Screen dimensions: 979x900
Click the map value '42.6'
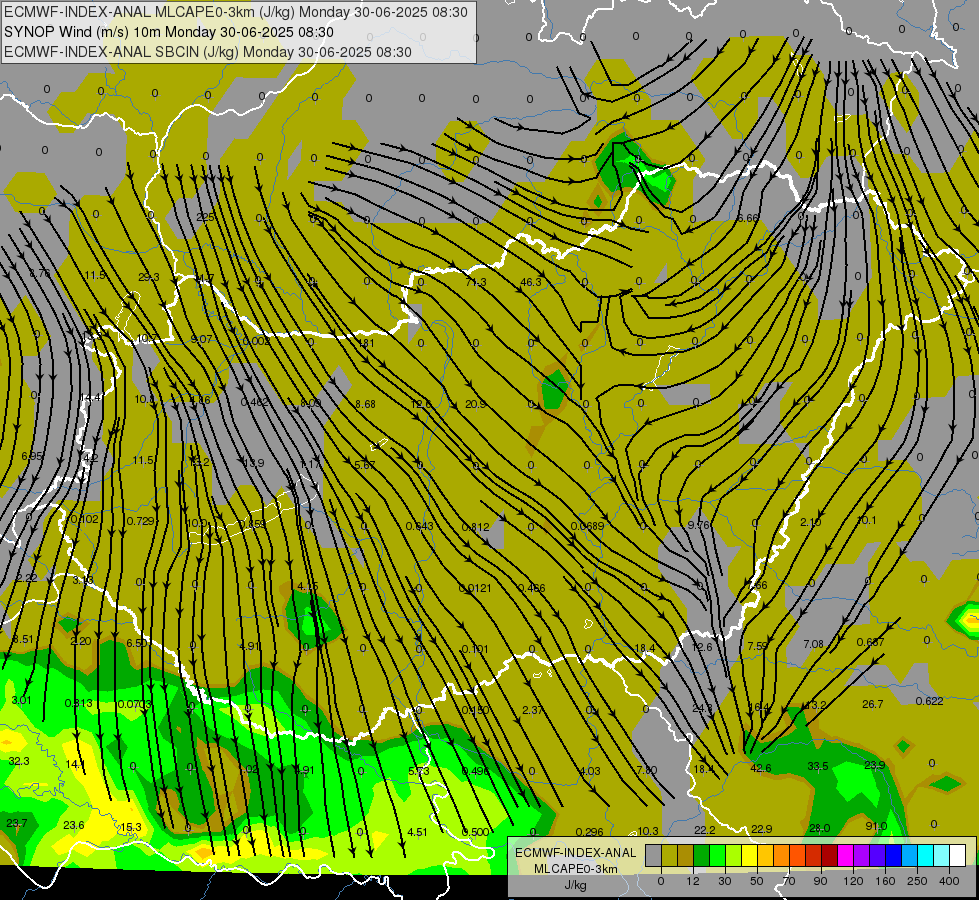tap(760, 768)
